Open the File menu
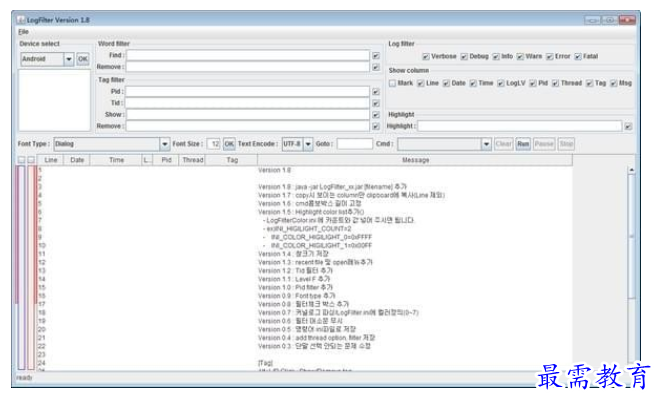 23,32
